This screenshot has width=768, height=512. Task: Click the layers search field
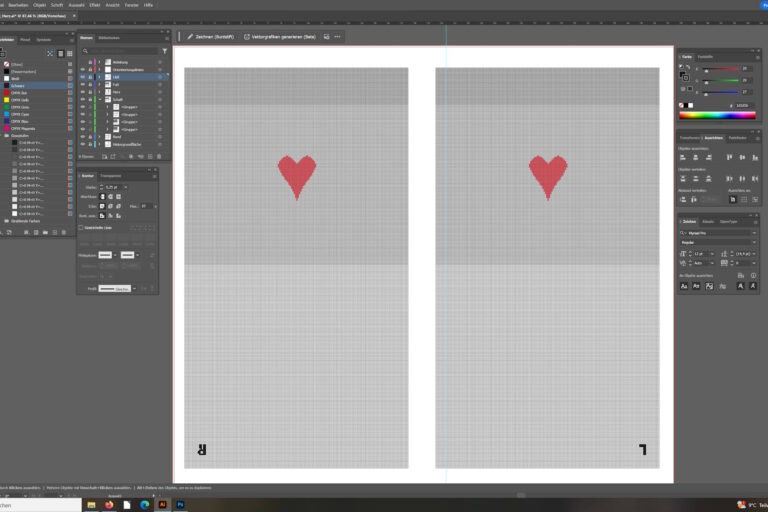122,51
